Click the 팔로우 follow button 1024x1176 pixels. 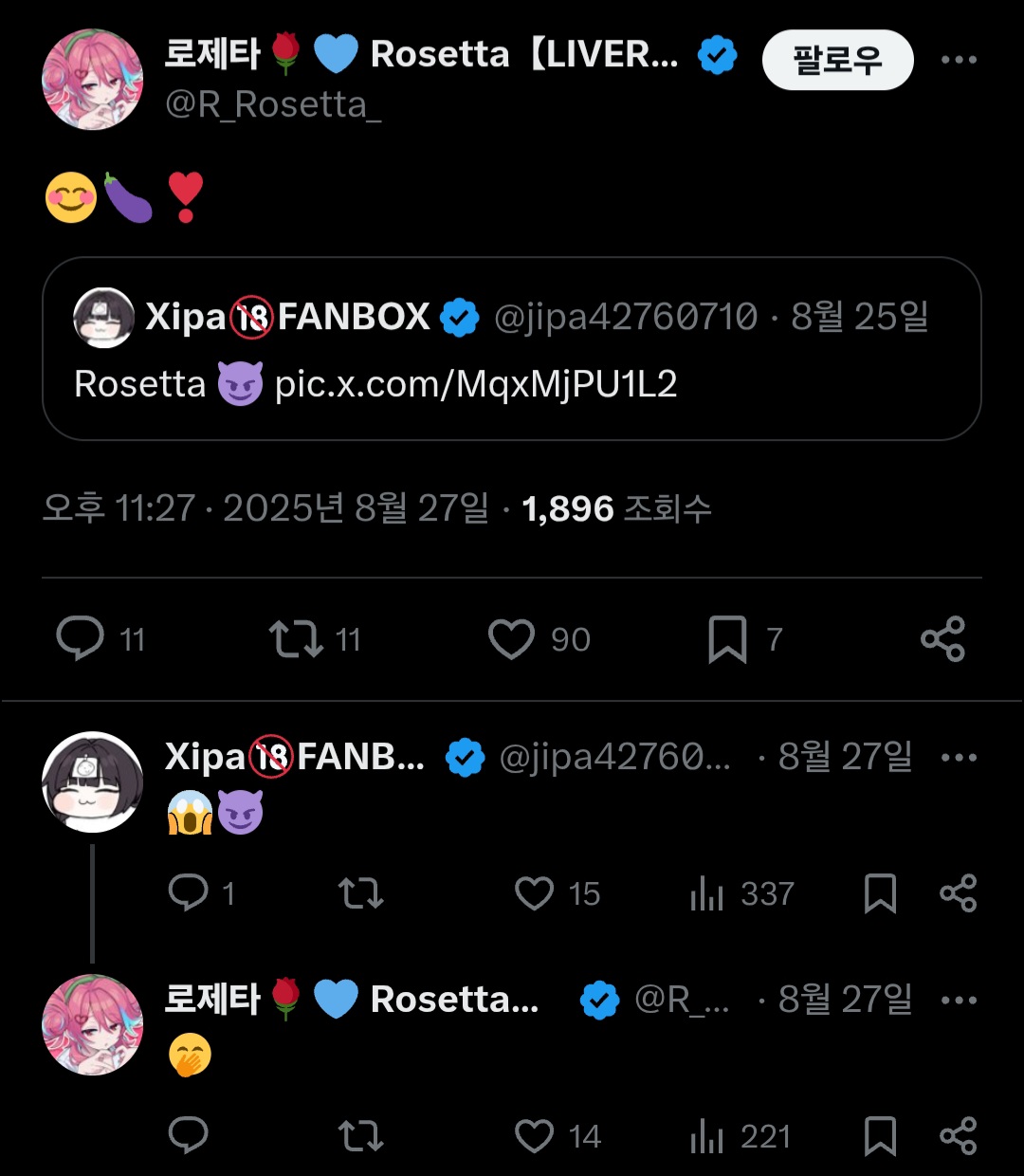(x=837, y=60)
